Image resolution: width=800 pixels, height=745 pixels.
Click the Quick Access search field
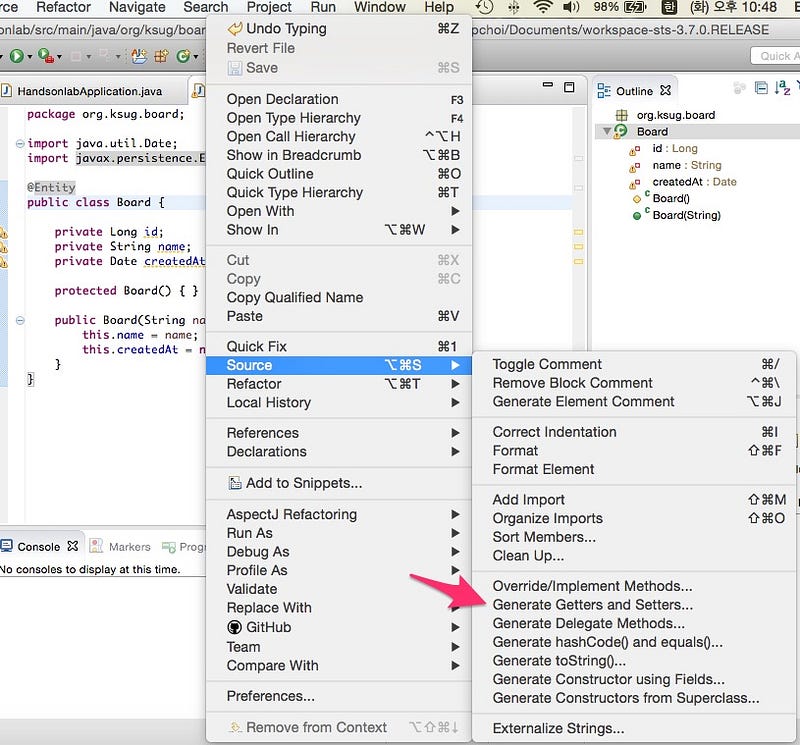[776, 56]
